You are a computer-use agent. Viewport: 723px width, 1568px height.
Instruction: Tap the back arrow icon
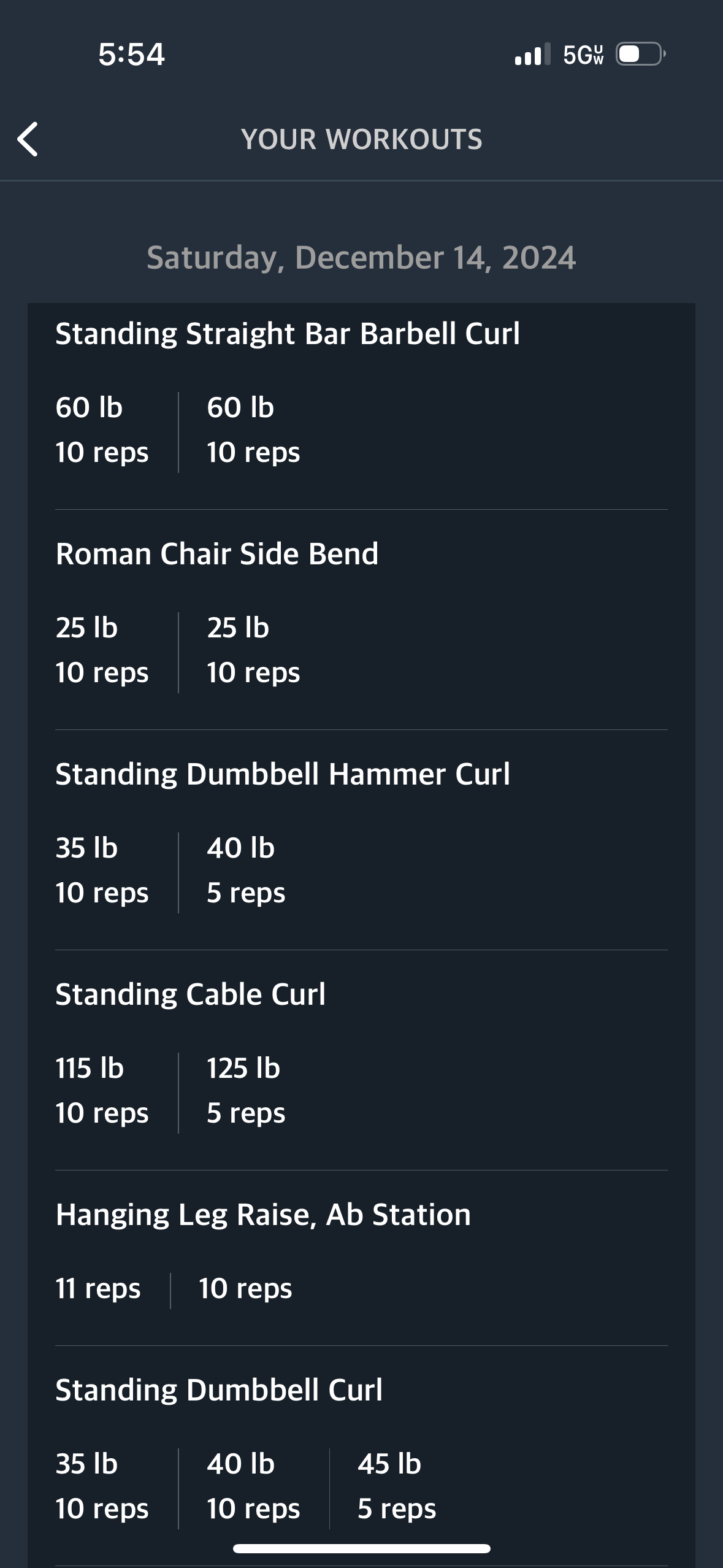[28, 139]
